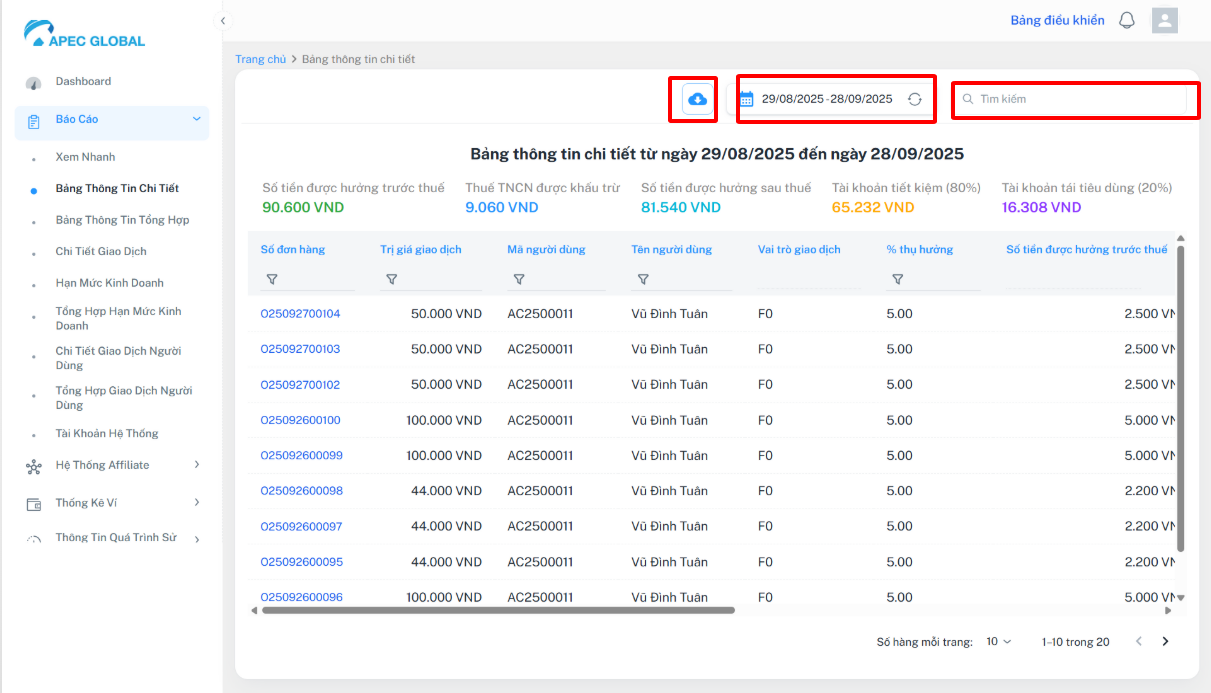Open Chi Tiết Giao Dịch report
This screenshot has width=1211, height=693.
(101, 251)
